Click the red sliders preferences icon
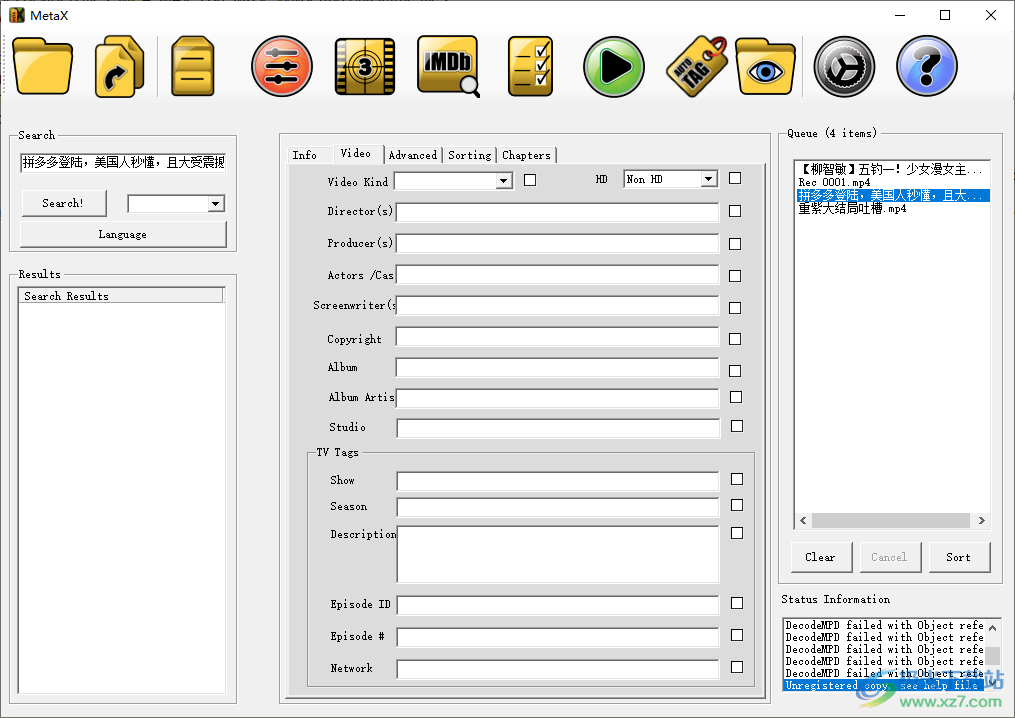 click(282, 66)
